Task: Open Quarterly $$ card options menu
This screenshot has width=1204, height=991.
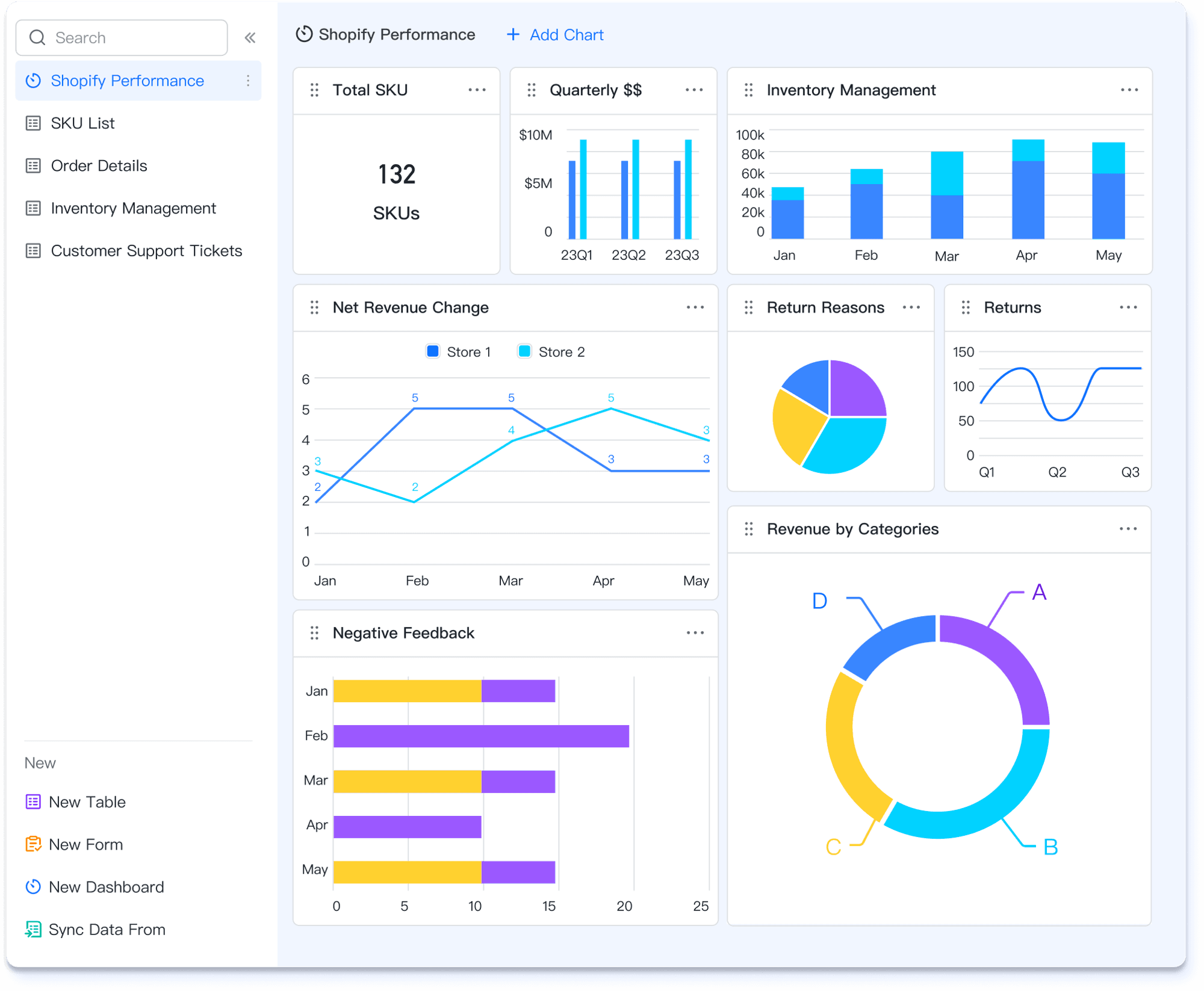Action: point(694,90)
